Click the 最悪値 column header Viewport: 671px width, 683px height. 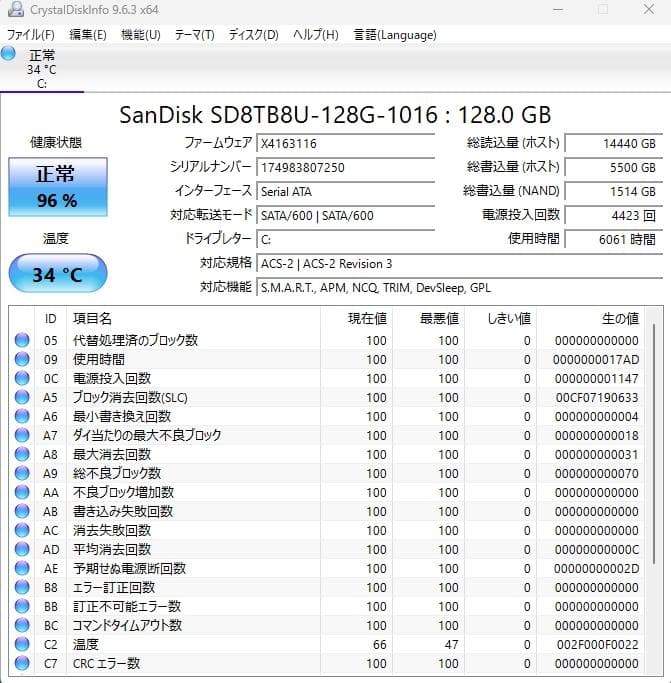click(x=428, y=318)
